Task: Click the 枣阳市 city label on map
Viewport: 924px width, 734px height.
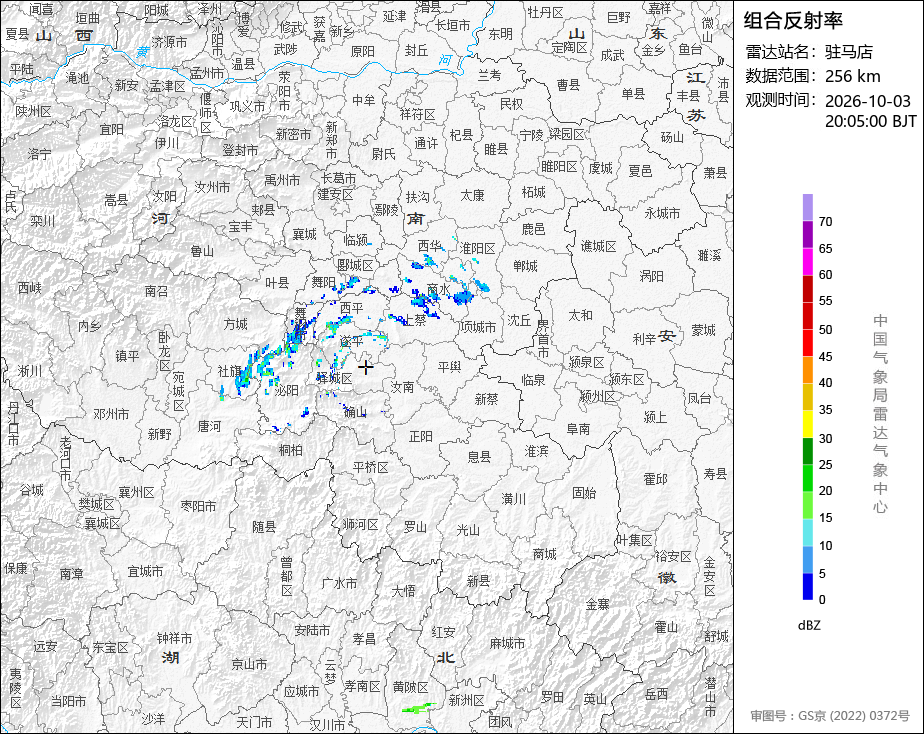Action: pyautogui.click(x=198, y=506)
